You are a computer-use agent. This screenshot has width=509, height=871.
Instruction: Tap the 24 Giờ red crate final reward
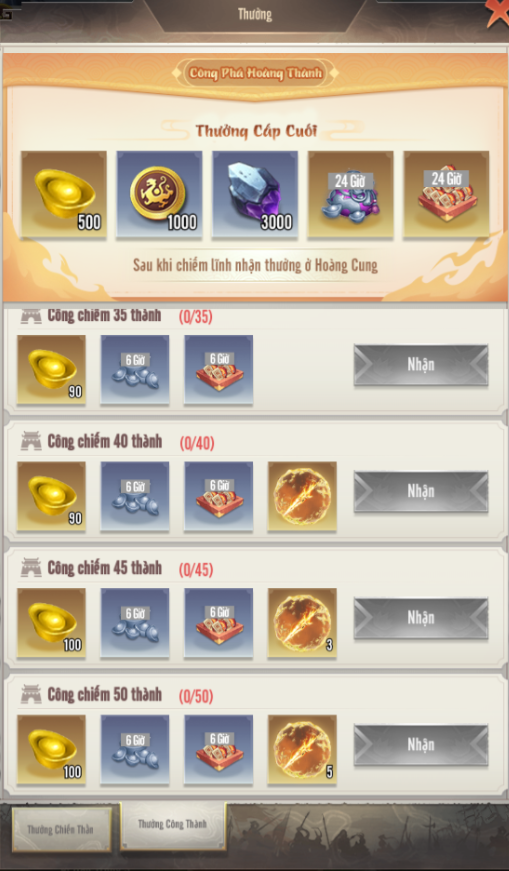tap(446, 194)
